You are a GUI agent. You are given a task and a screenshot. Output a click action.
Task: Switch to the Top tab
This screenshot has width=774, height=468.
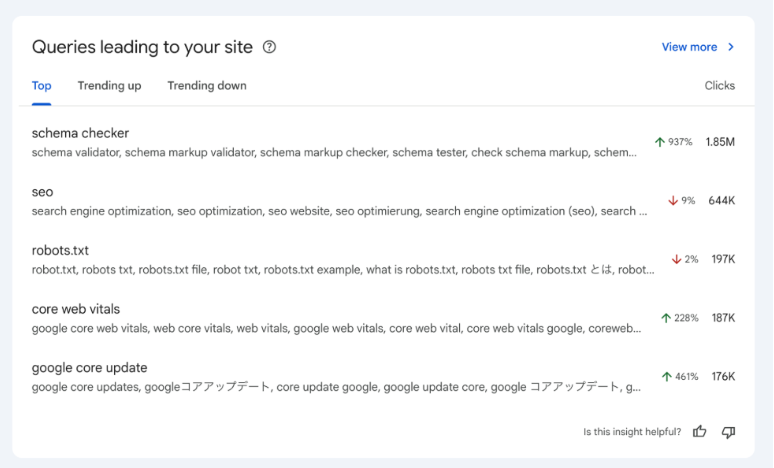pos(42,86)
